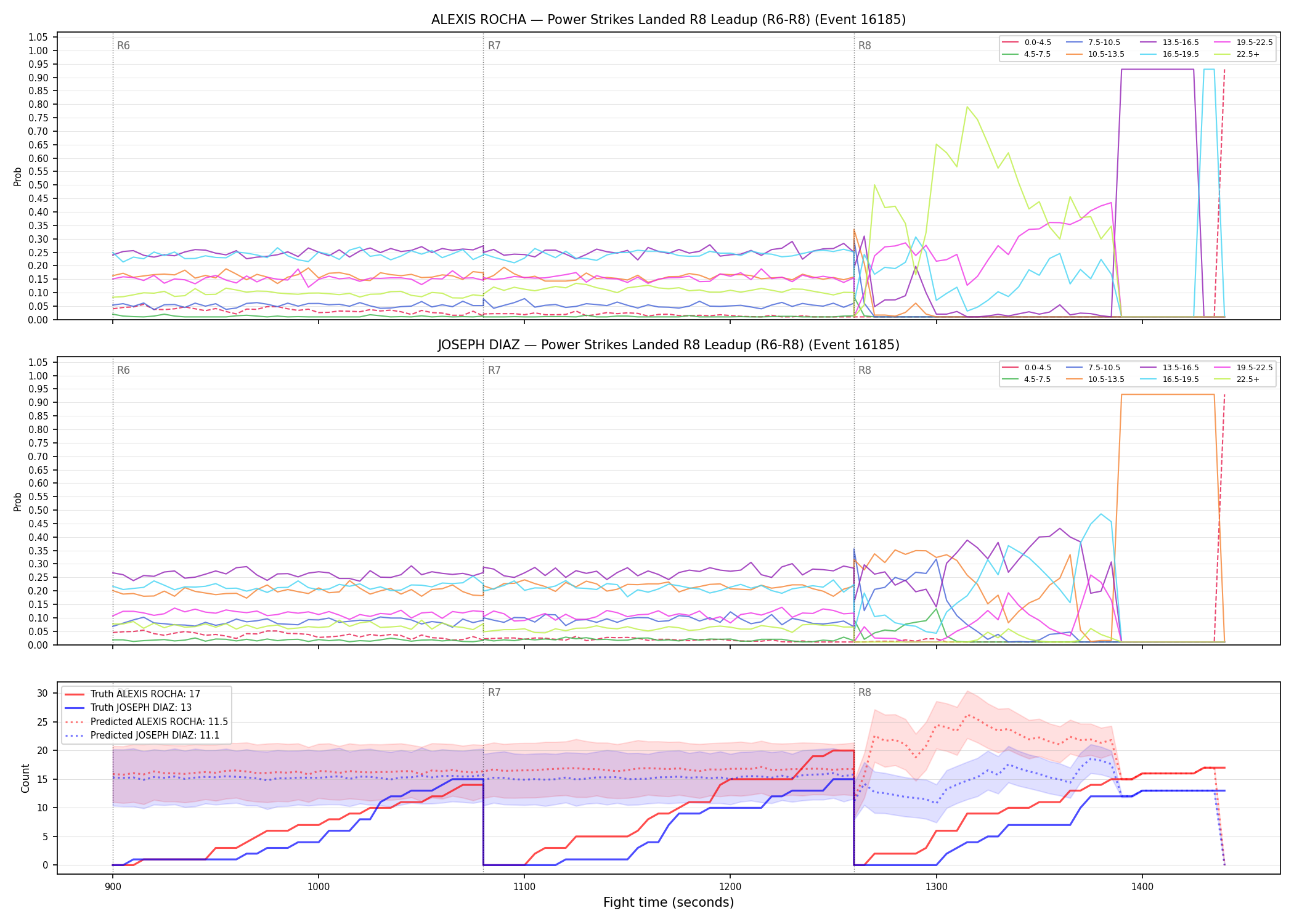Click the 1.05 tick on Rocha chart axis
1294x924 pixels.
(x=38, y=38)
